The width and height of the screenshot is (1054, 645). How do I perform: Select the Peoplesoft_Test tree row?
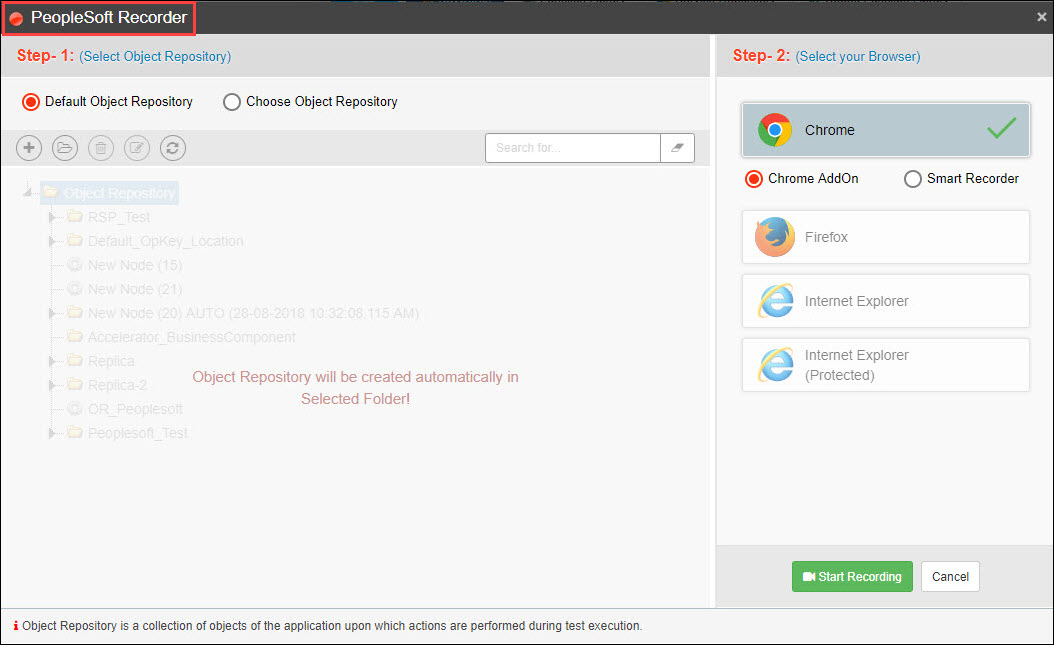(x=128, y=433)
